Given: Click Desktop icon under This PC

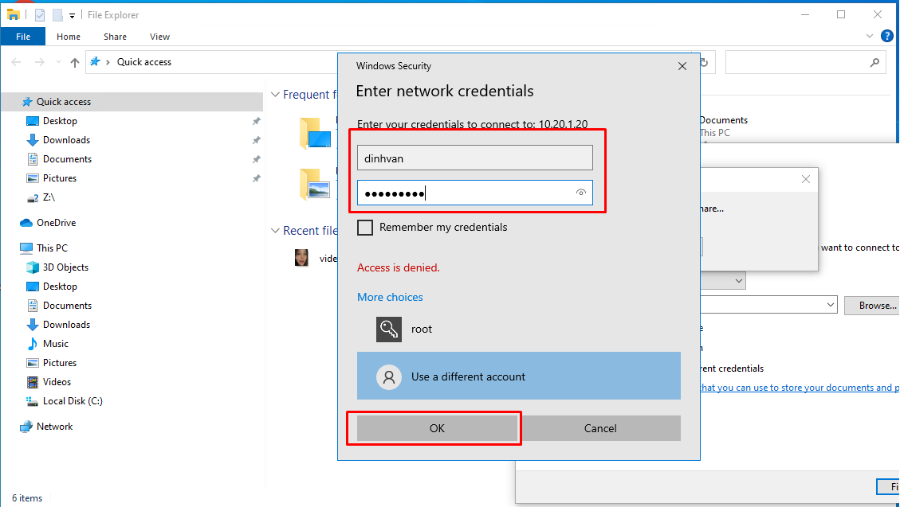Looking at the screenshot, I should coord(32,286).
